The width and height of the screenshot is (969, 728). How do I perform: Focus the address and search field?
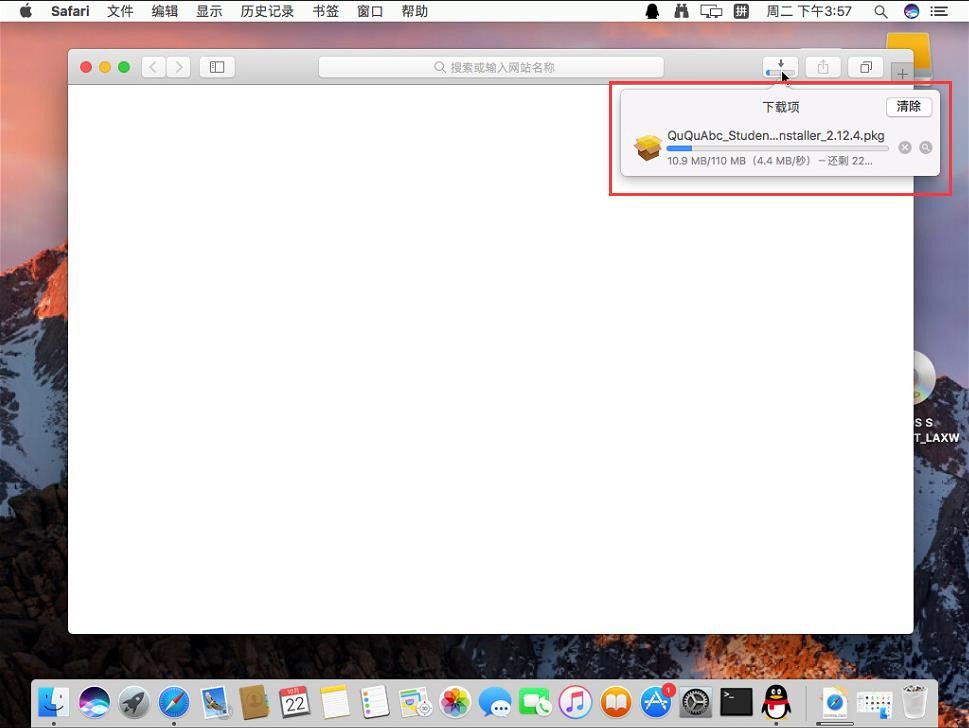(491, 67)
